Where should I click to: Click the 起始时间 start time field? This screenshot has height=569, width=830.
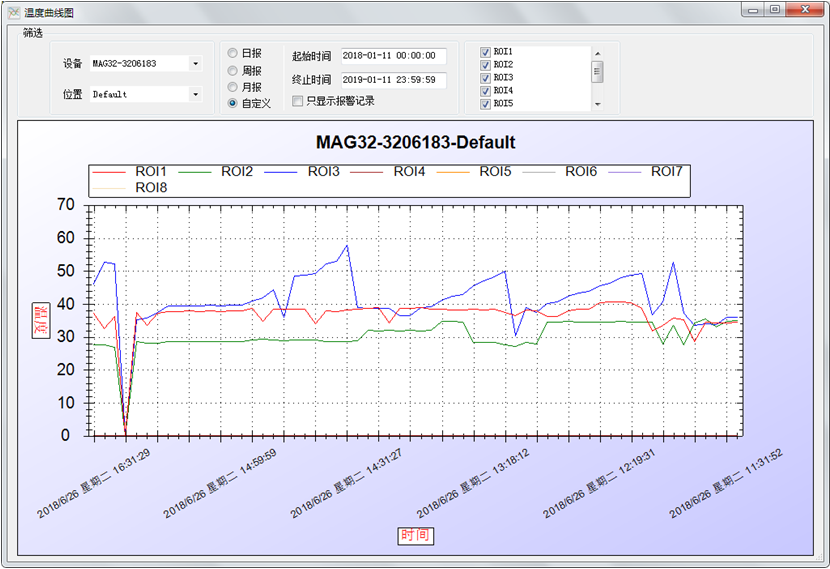tap(393, 56)
